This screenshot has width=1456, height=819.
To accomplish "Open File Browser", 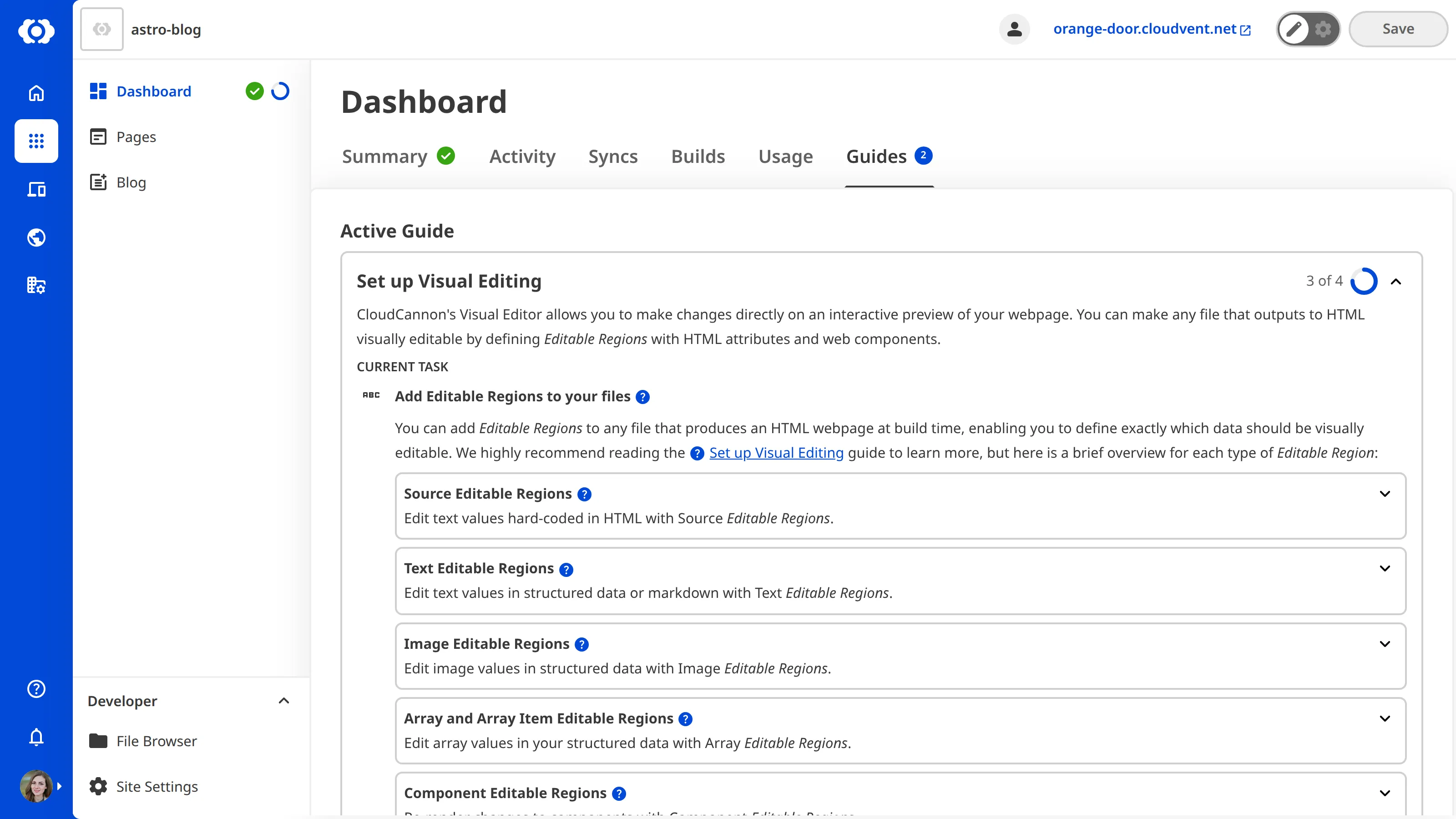I will (157, 741).
